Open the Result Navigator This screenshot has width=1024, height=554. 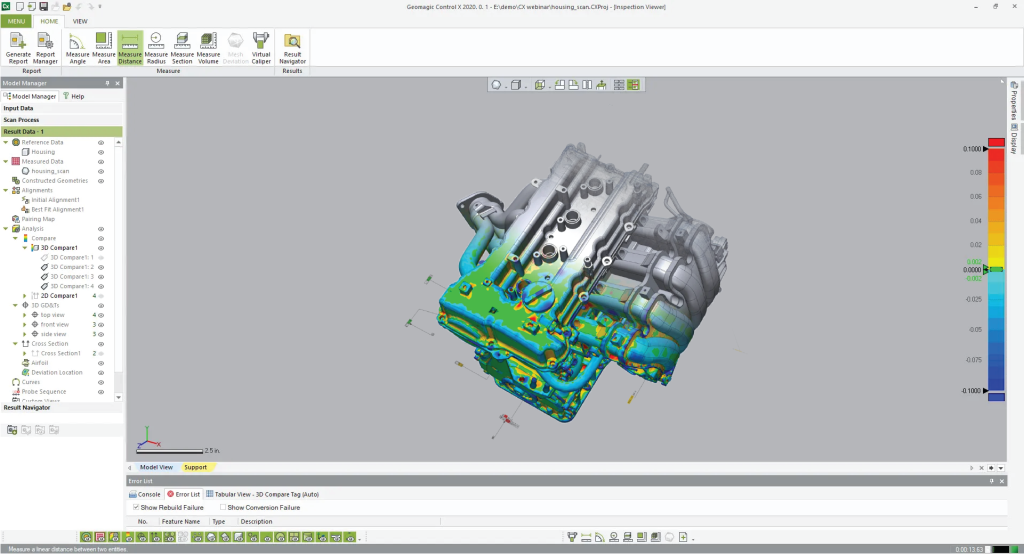click(x=292, y=46)
